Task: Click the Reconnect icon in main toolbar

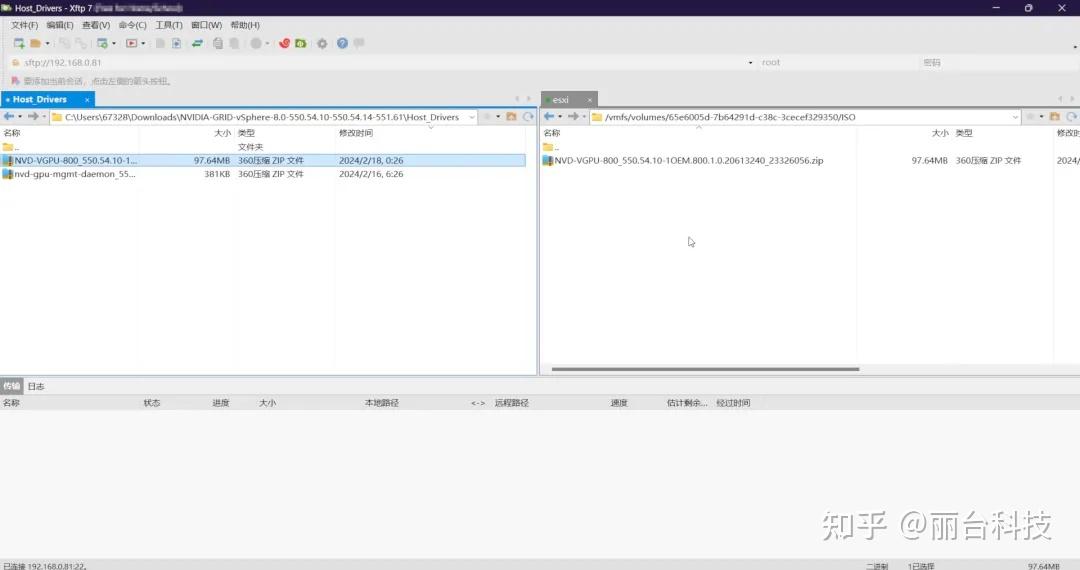Action: (x=65, y=43)
